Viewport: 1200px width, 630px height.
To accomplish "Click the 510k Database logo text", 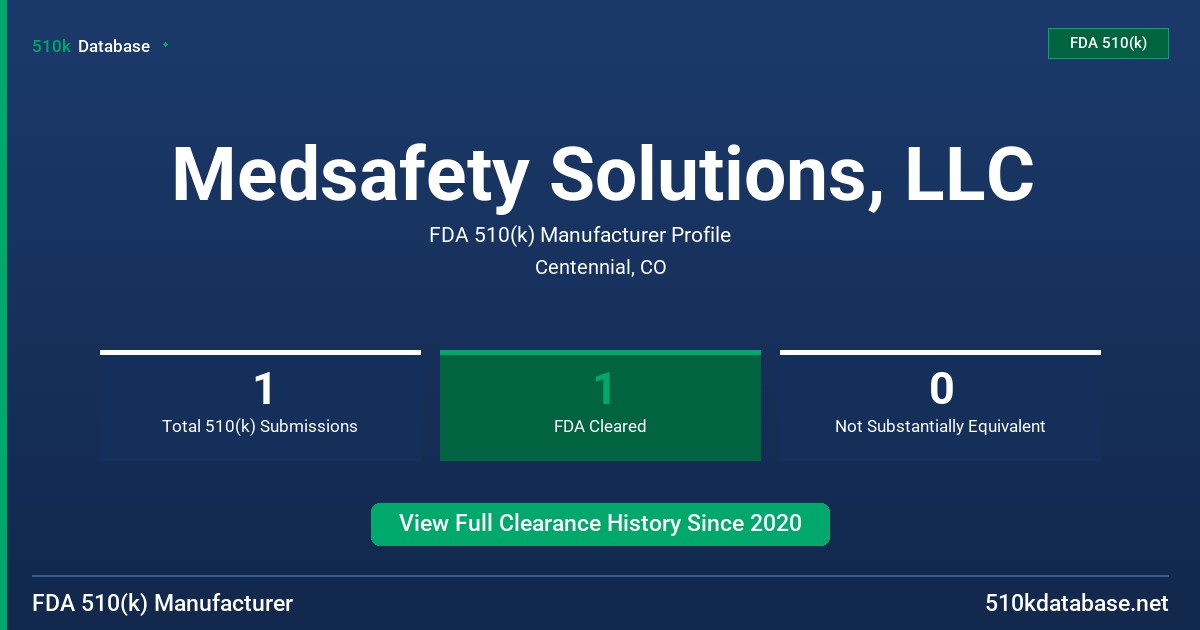I will (91, 46).
